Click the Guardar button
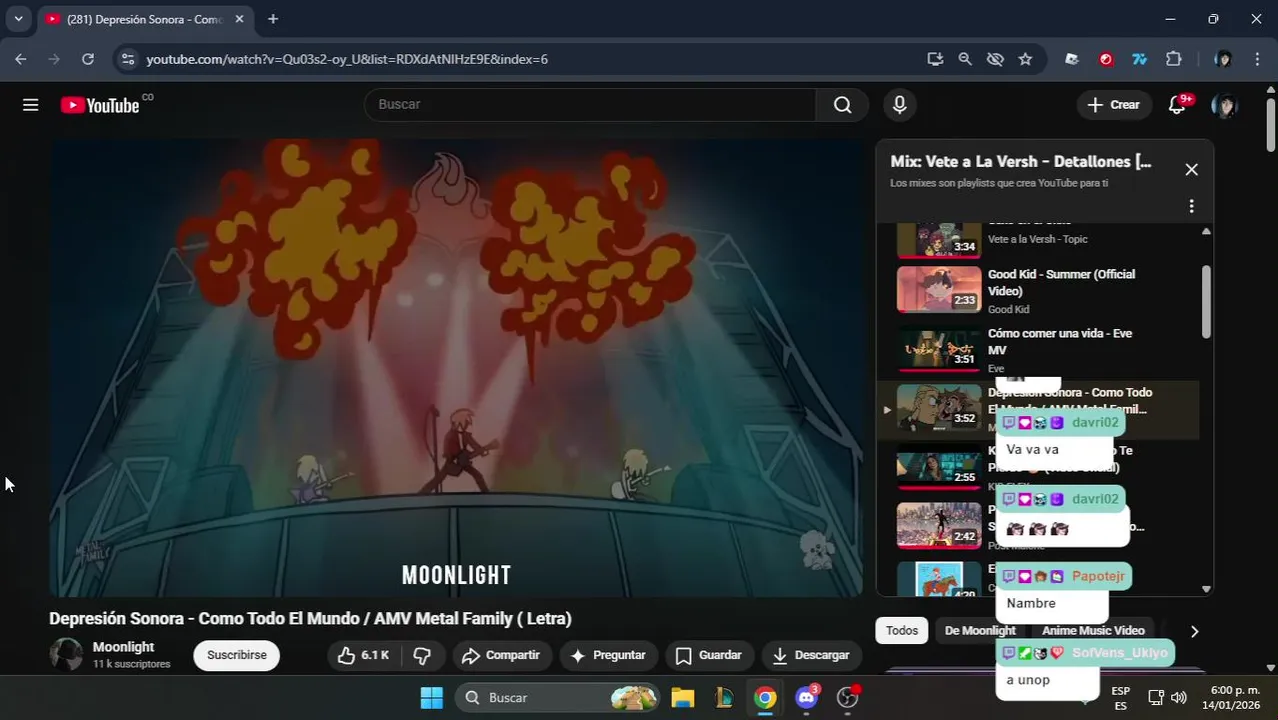 pos(708,655)
